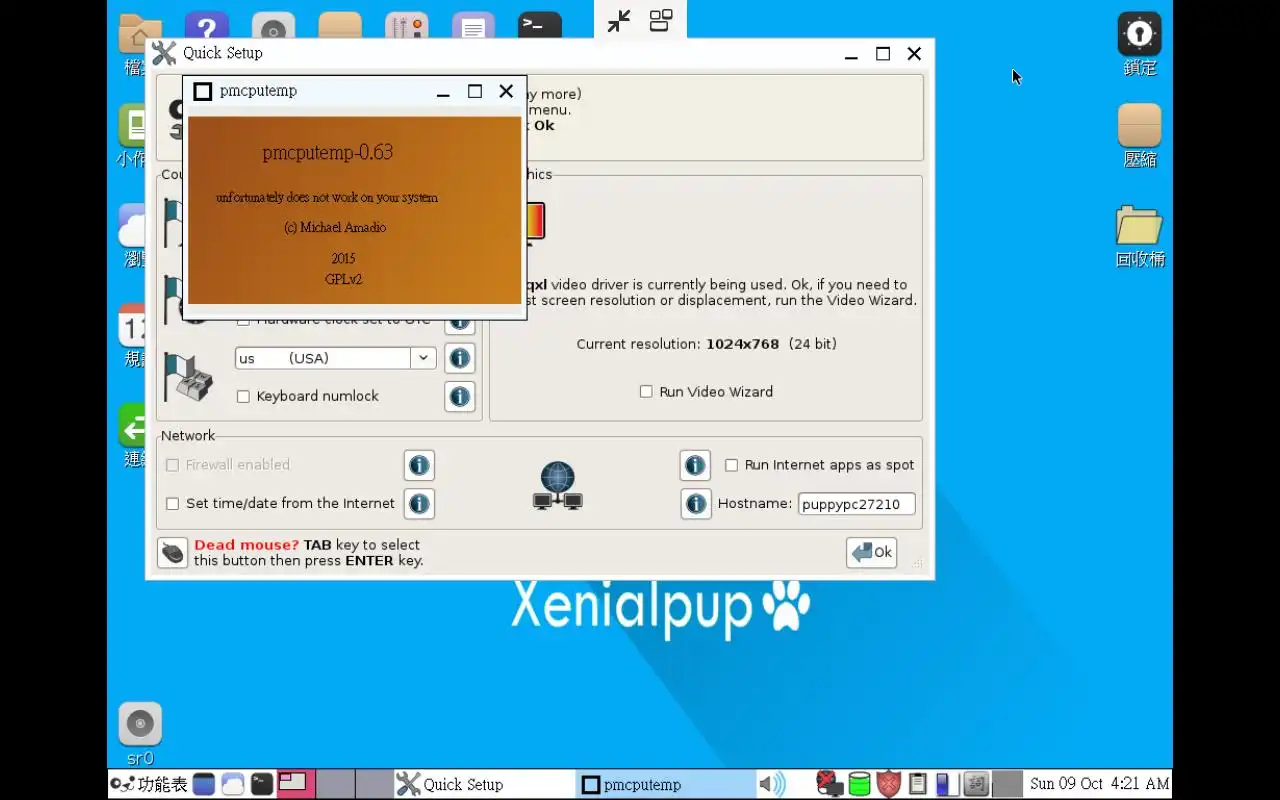Click the GPLv2 license text

[343, 279]
